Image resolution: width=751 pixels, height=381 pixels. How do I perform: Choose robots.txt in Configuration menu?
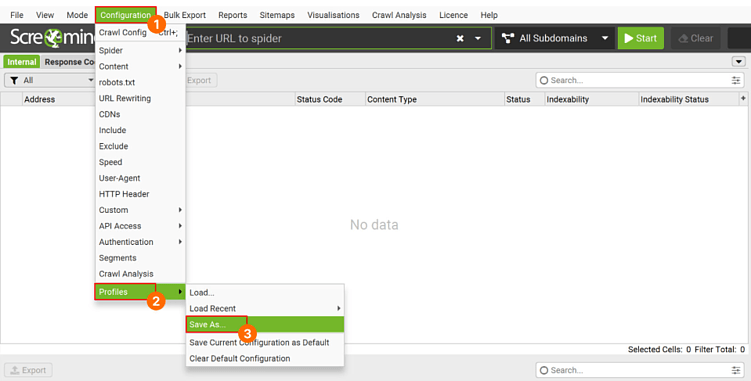coord(140,82)
